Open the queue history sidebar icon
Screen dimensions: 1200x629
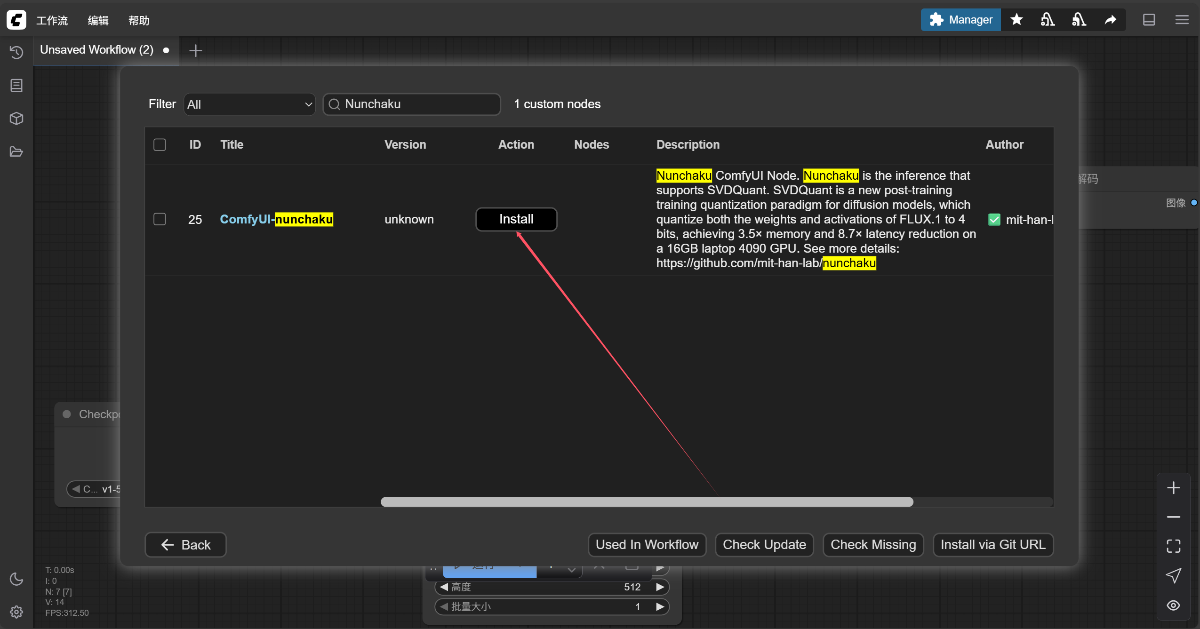tap(16, 52)
